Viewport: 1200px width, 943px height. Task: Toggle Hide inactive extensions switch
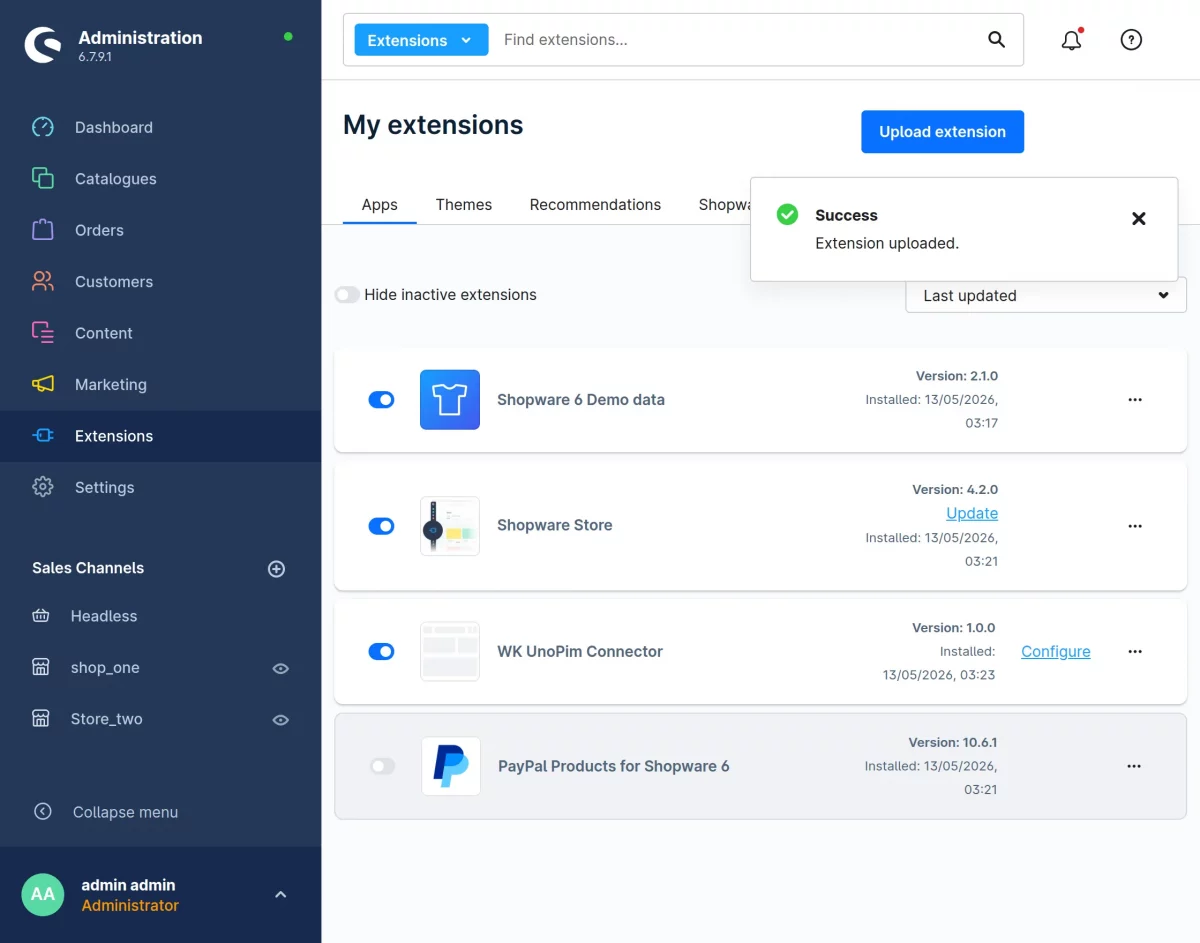(347, 295)
